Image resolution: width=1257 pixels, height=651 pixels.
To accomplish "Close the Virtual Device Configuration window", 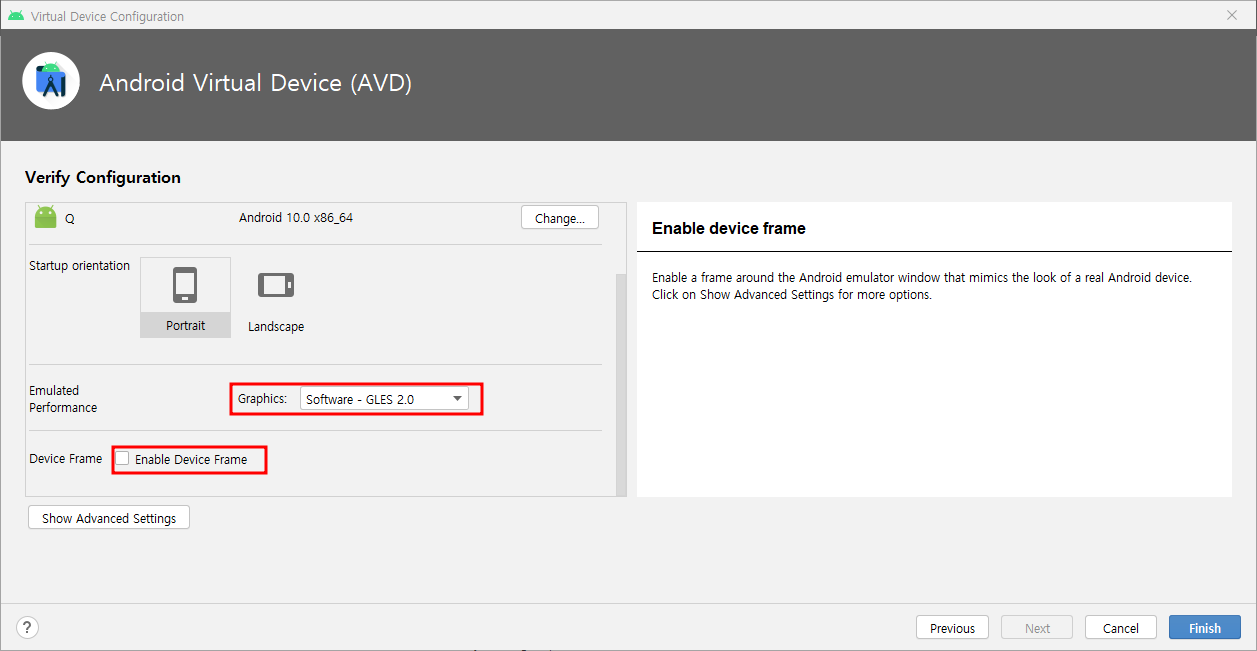I will [1232, 16].
